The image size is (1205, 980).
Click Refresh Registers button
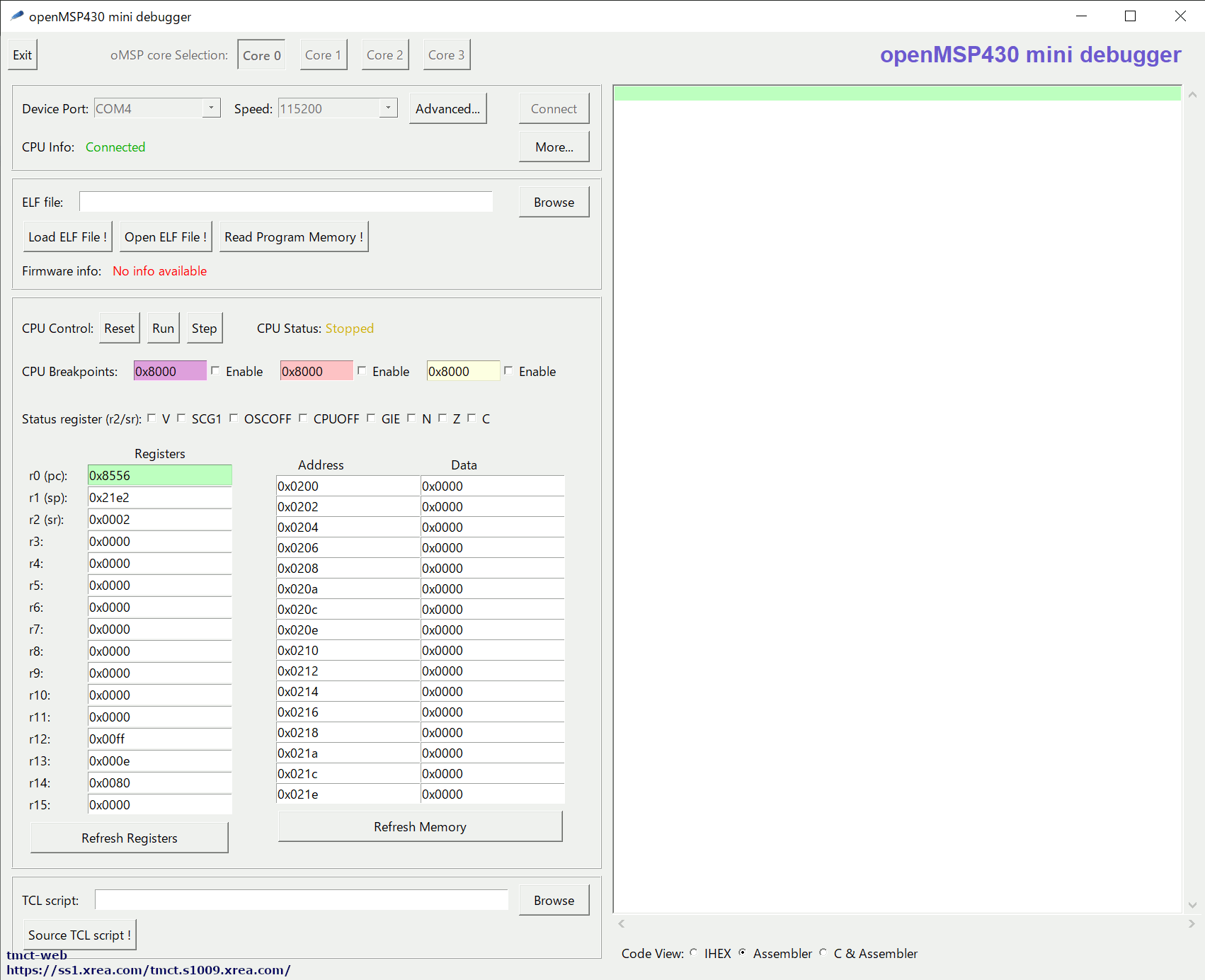tap(130, 838)
